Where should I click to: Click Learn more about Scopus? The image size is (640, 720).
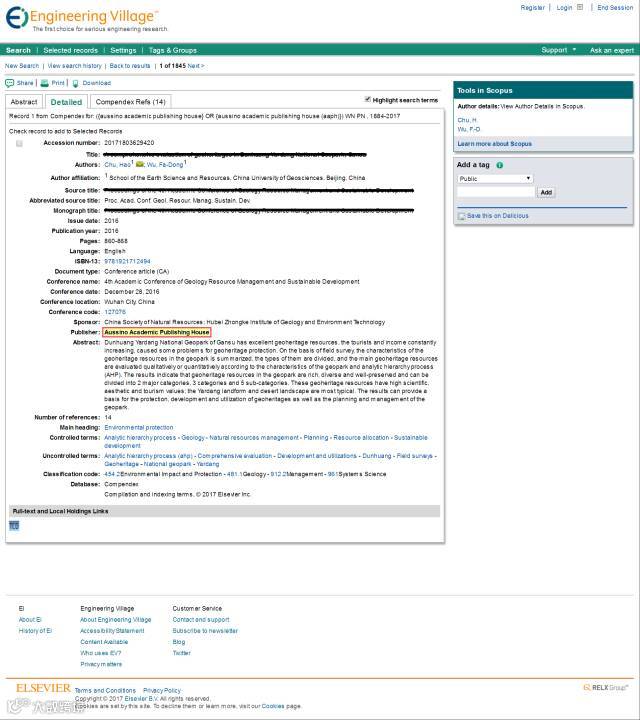(x=494, y=144)
